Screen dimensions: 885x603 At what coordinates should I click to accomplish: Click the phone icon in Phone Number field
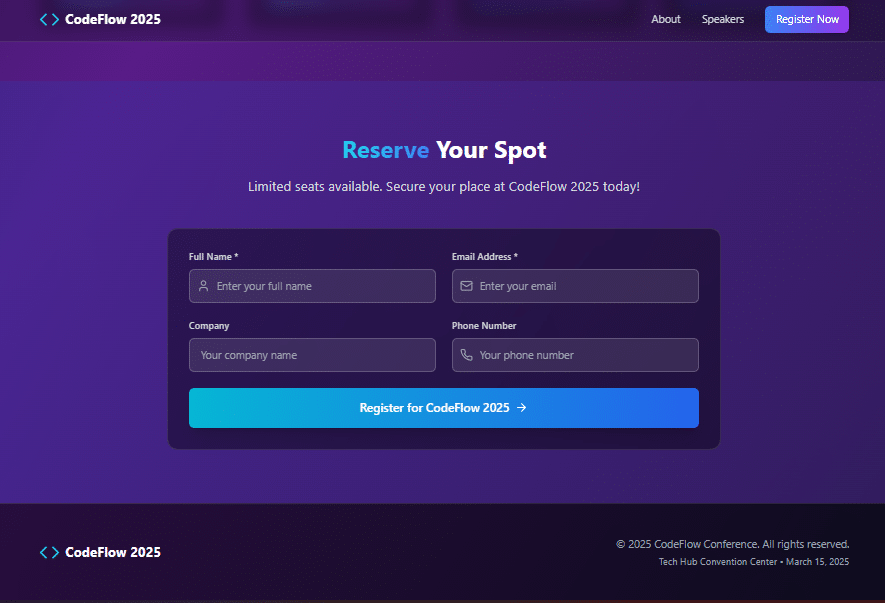[x=466, y=355]
